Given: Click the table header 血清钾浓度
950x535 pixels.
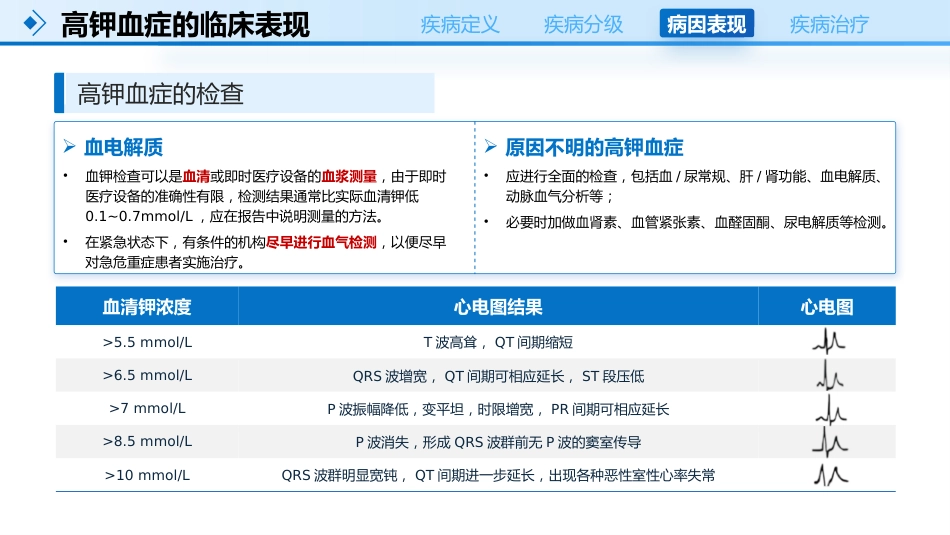Looking at the screenshot, I should 147,307.
